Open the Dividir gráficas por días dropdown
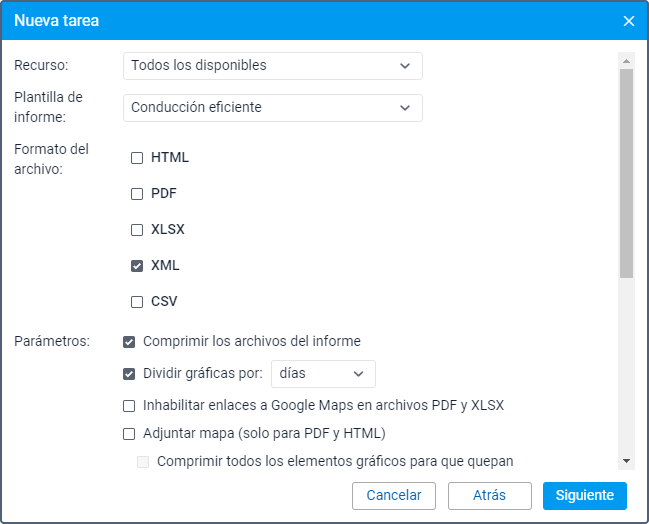Screen dimensions: 649x524 (322, 373)
